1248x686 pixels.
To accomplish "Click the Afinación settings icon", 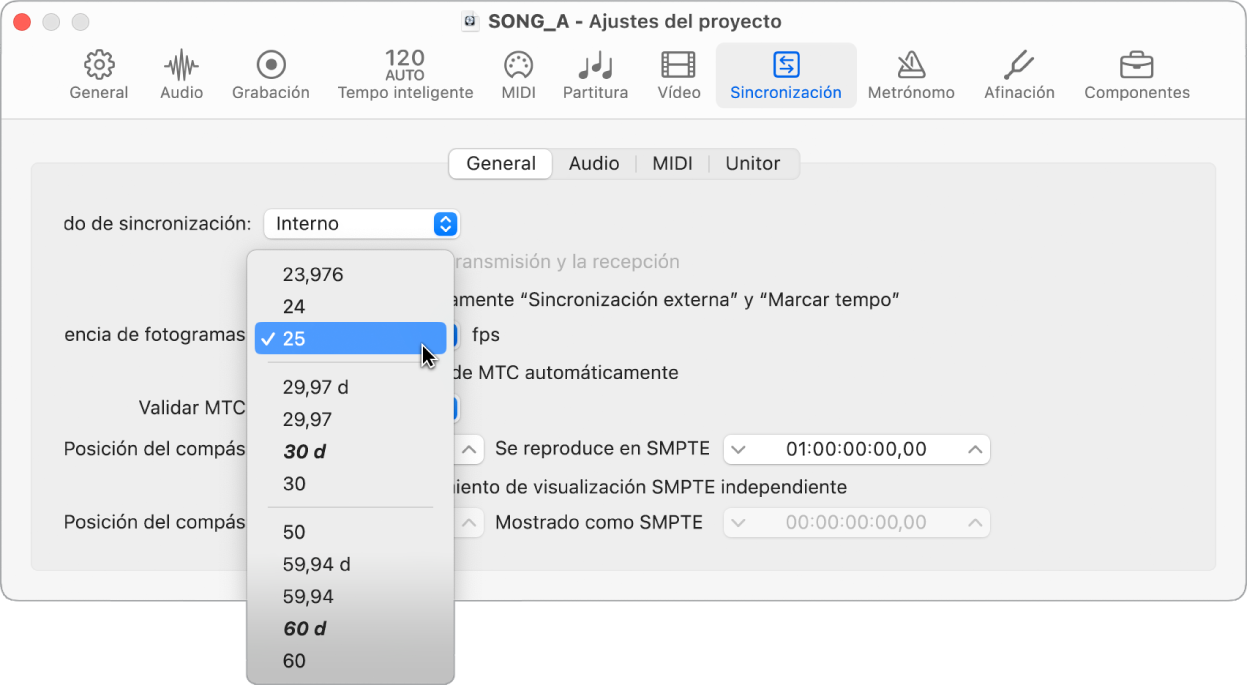I will coord(1018,72).
